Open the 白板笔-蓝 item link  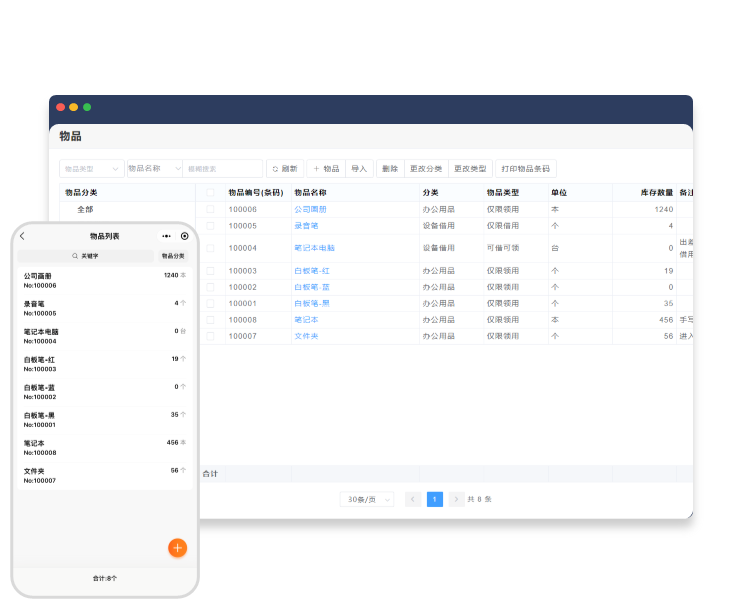312,287
